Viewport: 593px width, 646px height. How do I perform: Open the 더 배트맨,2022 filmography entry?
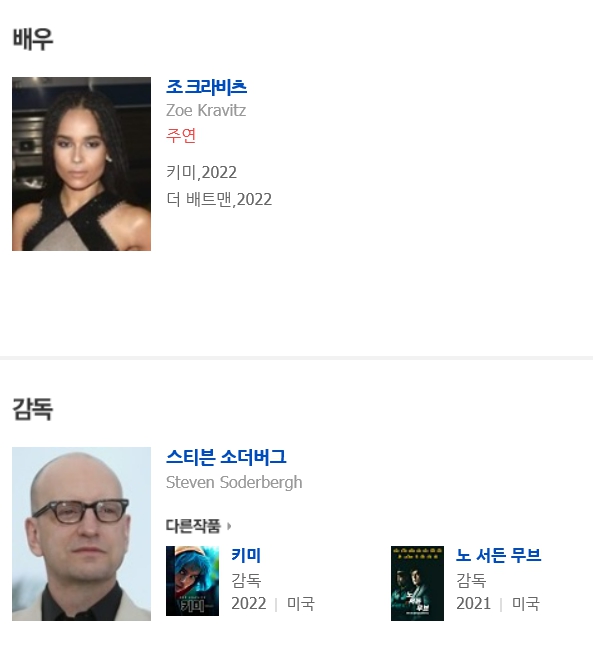(219, 199)
